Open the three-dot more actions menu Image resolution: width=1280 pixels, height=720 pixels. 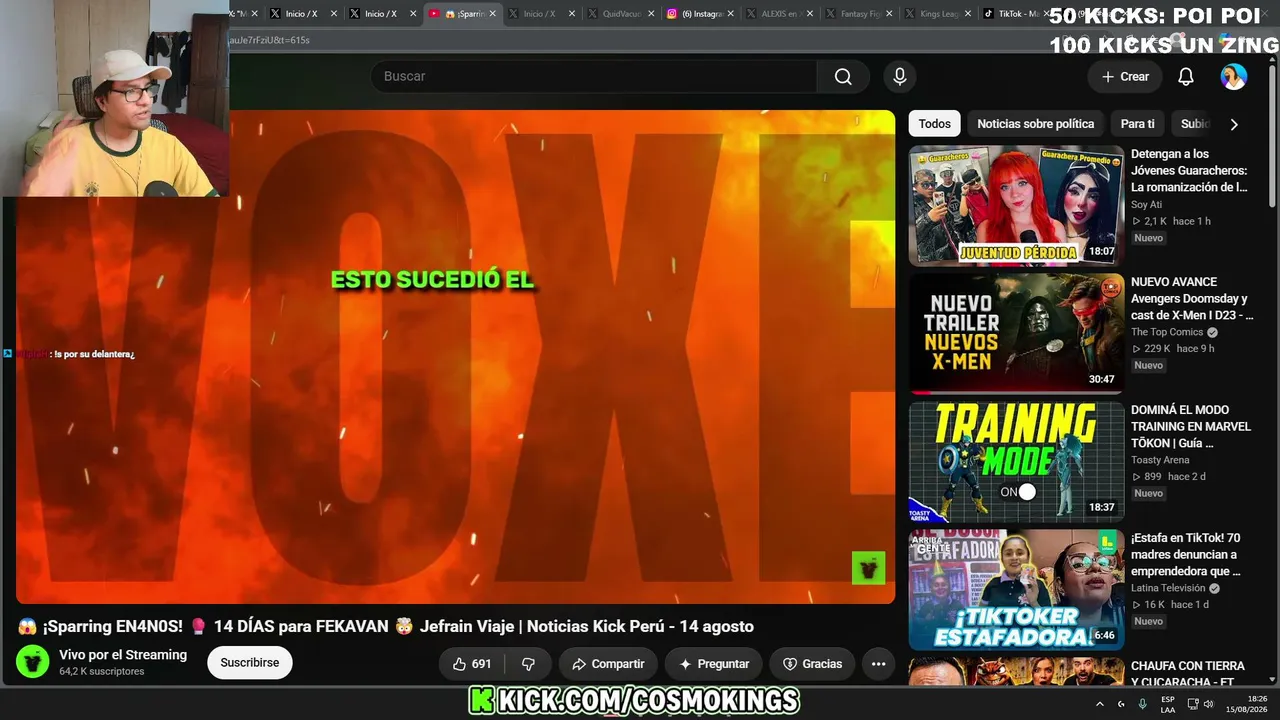coord(878,664)
